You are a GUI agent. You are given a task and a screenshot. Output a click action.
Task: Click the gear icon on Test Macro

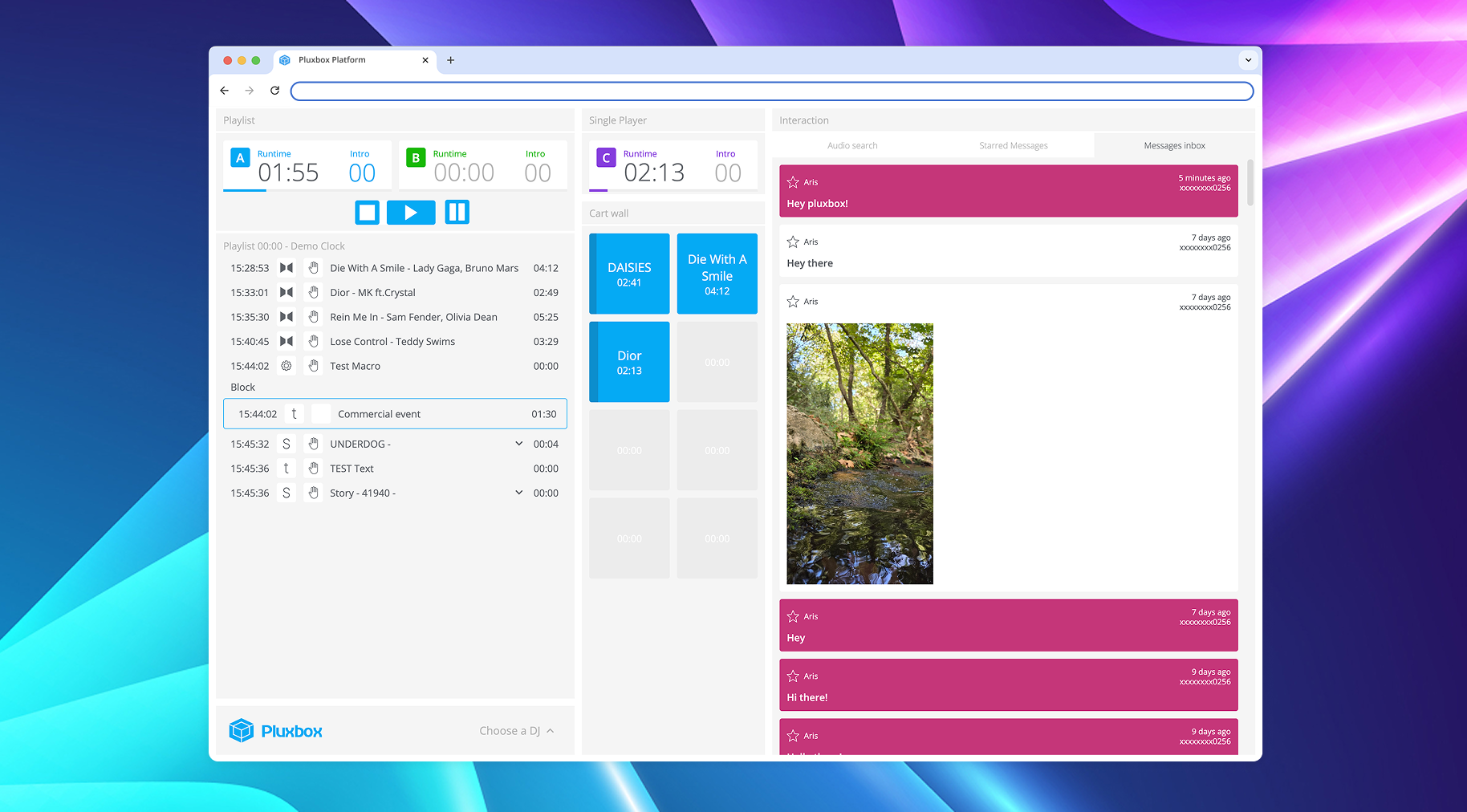tap(286, 366)
